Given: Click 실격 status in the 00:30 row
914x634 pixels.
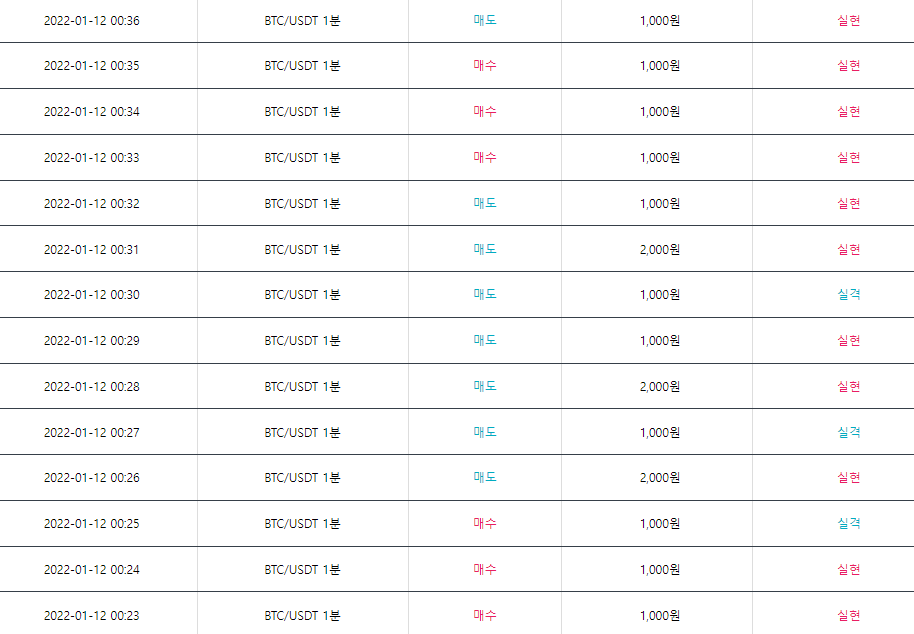Looking at the screenshot, I should tap(848, 294).
